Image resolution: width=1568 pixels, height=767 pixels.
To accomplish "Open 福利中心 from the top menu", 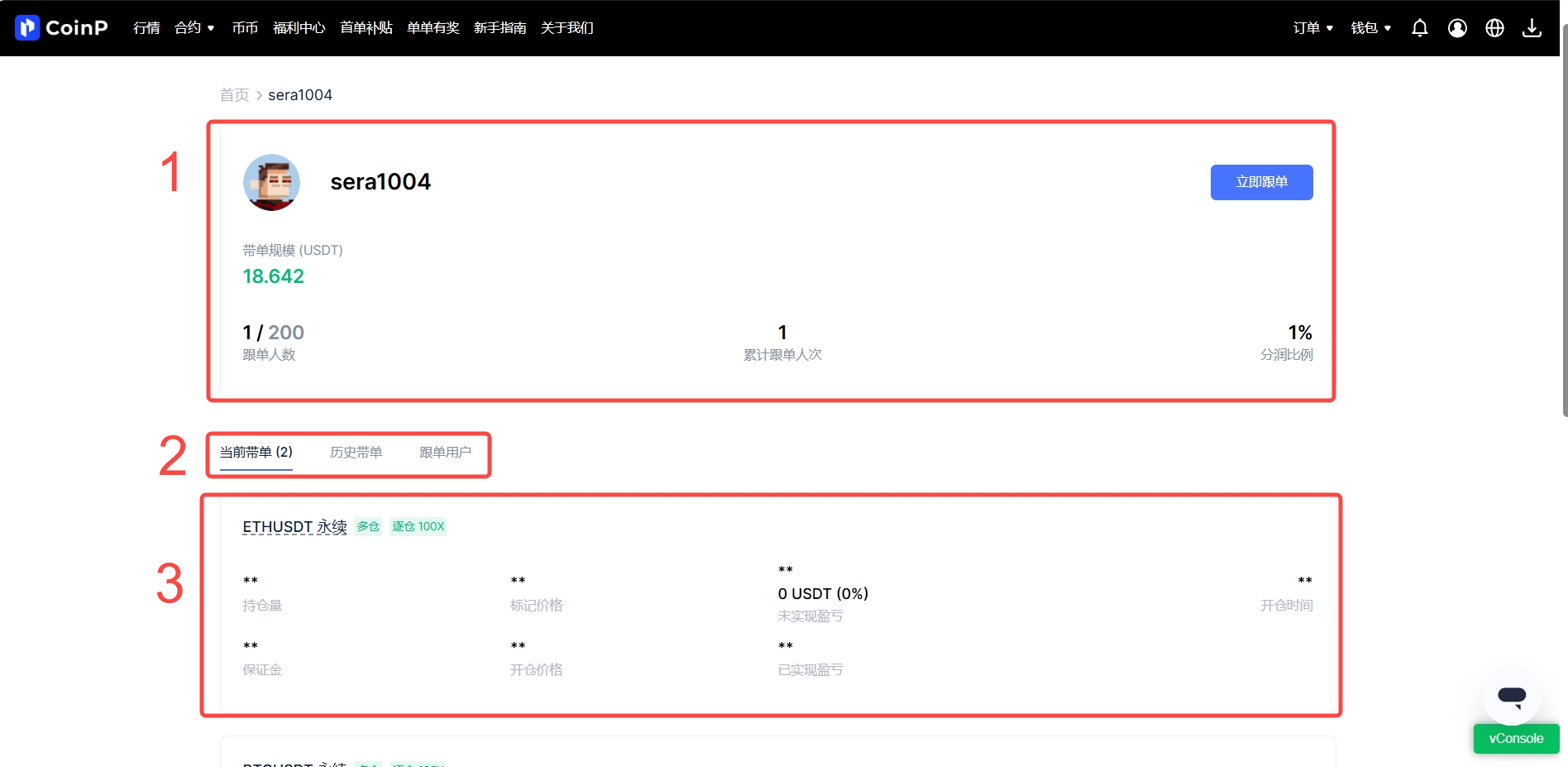I will tap(299, 28).
